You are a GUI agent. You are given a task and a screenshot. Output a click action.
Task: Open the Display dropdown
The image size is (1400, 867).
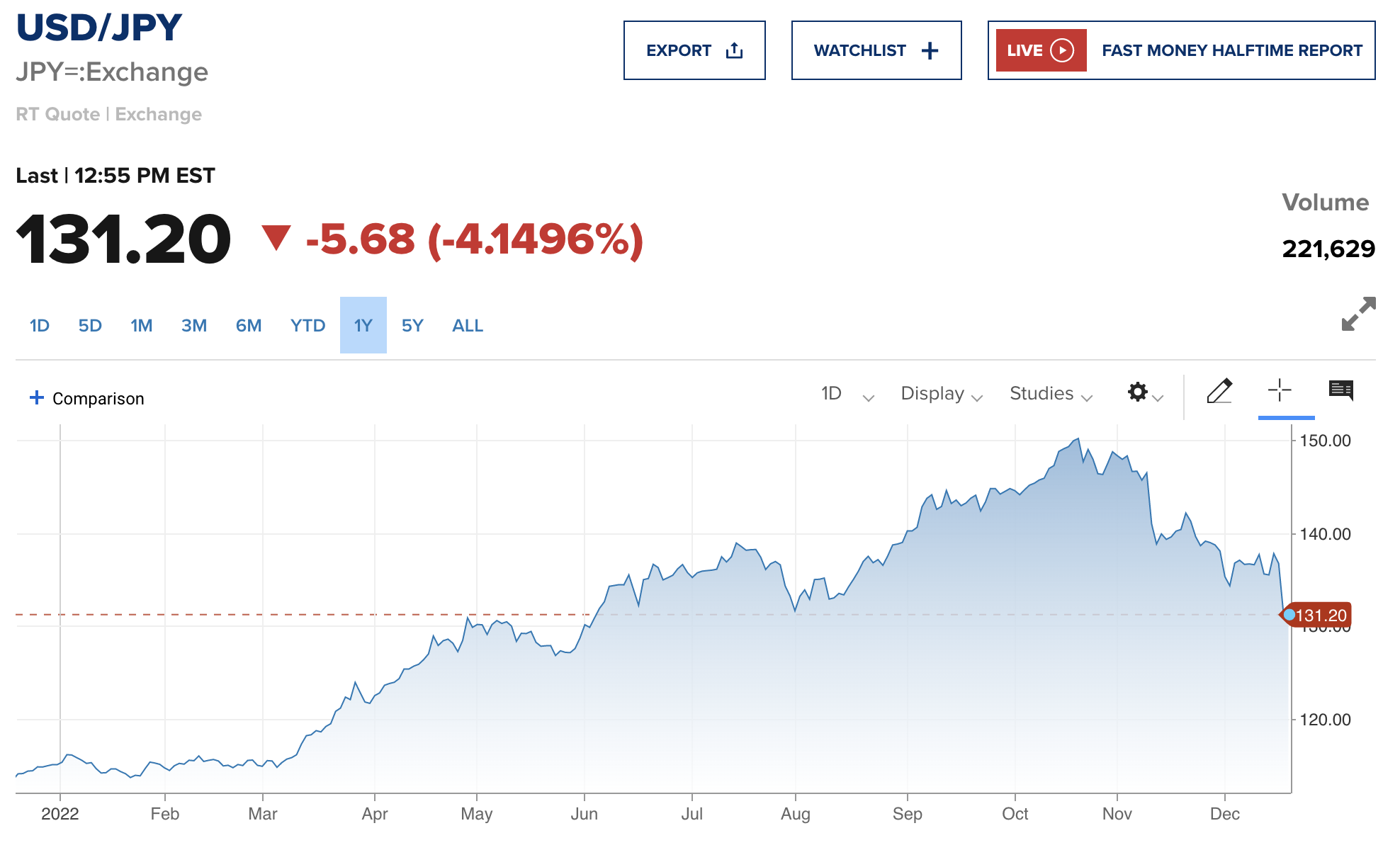click(x=941, y=394)
